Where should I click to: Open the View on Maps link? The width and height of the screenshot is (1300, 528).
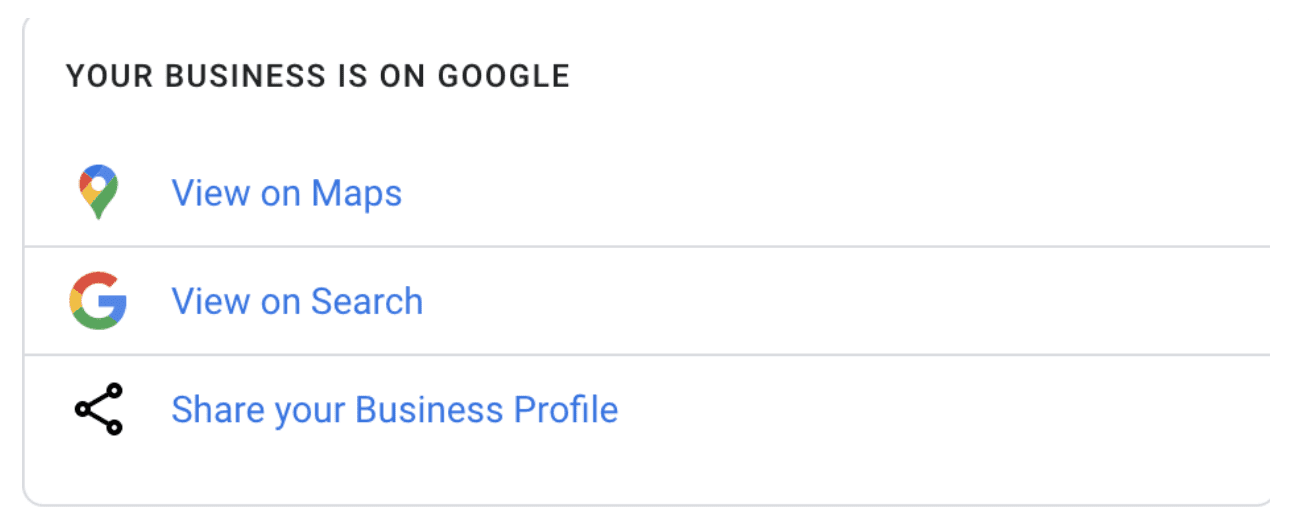tap(287, 192)
